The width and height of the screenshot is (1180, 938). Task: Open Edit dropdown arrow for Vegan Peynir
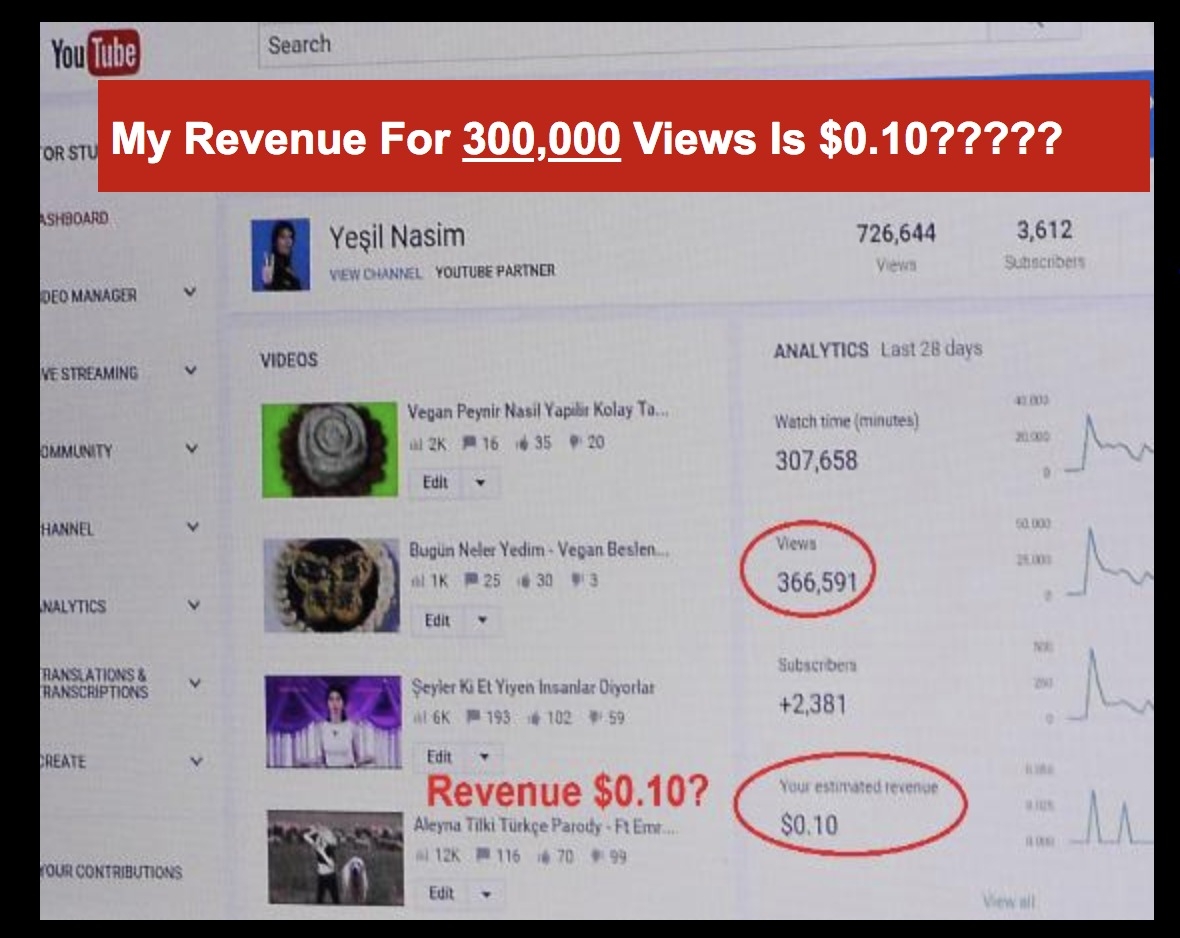[x=480, y=483]
